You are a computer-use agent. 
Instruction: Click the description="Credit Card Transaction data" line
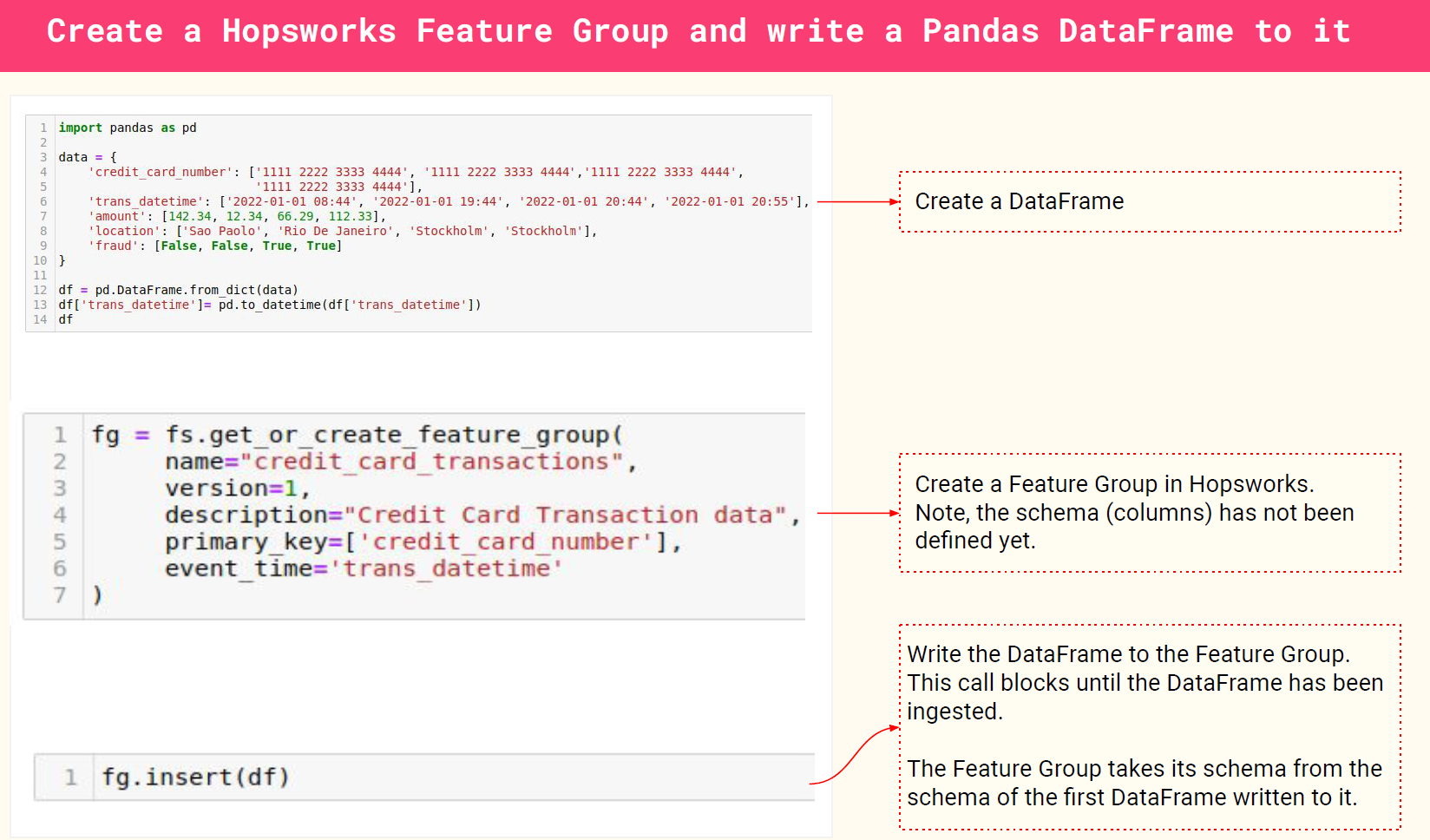[482, 515]
